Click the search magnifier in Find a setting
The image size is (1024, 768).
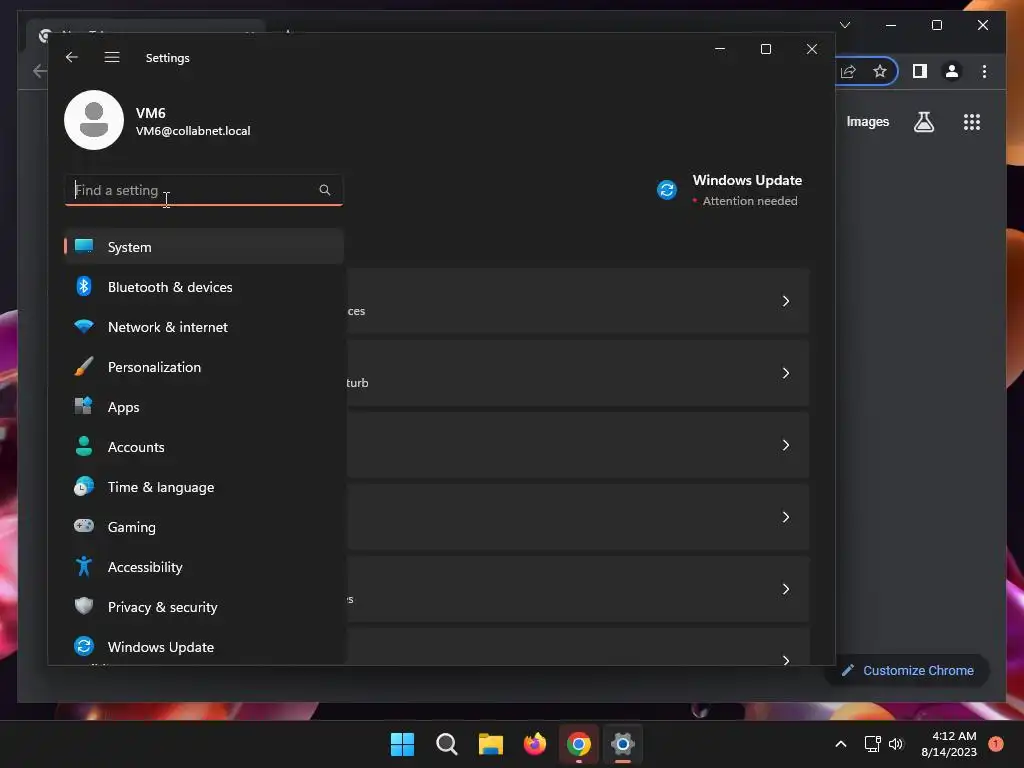tap(325, 190)
